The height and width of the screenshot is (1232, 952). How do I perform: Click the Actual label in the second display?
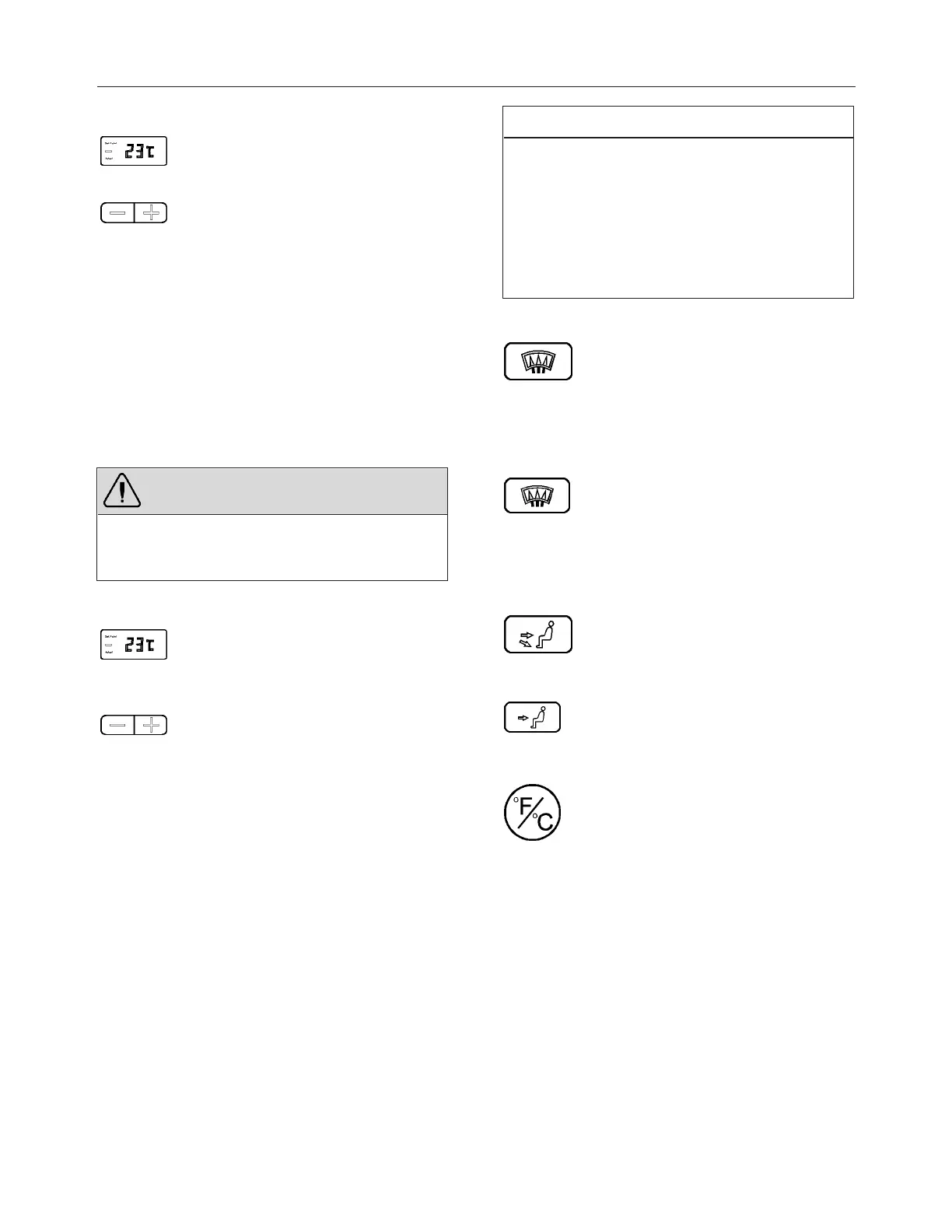pos(109,652)
